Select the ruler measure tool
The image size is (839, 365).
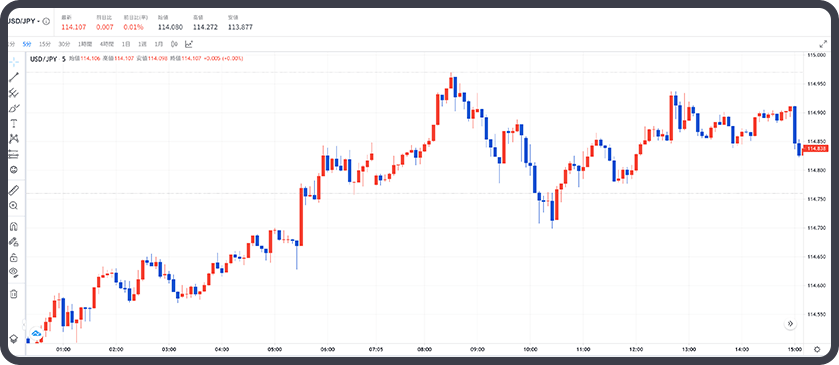click(14, 190)
